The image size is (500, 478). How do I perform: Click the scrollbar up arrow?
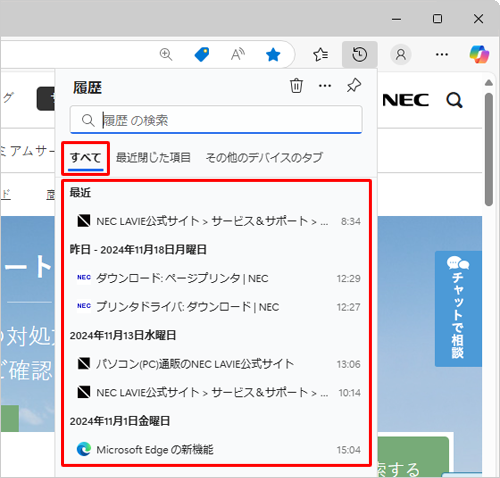(489, 83)
